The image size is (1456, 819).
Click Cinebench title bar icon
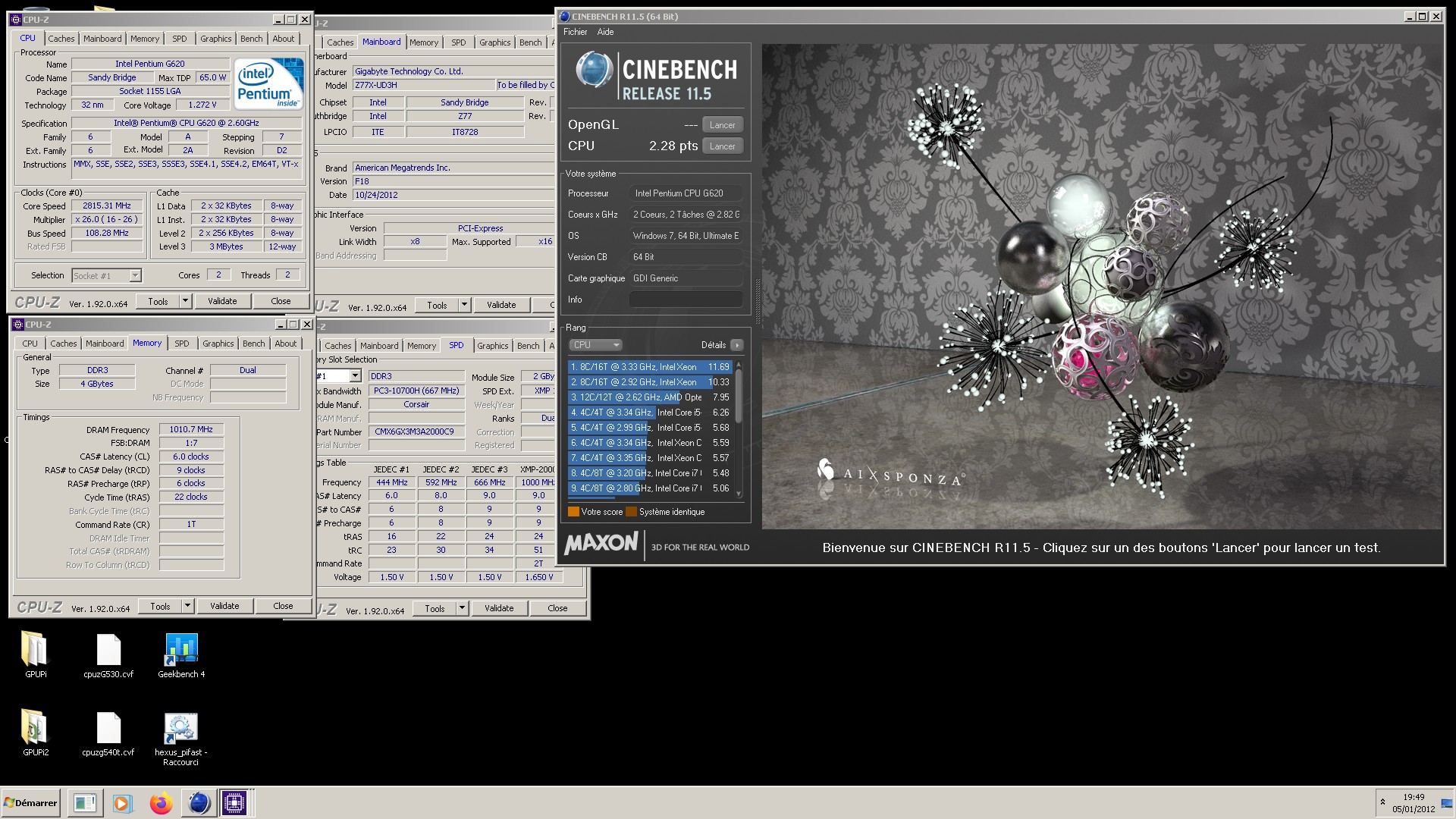tap(564, 16)
